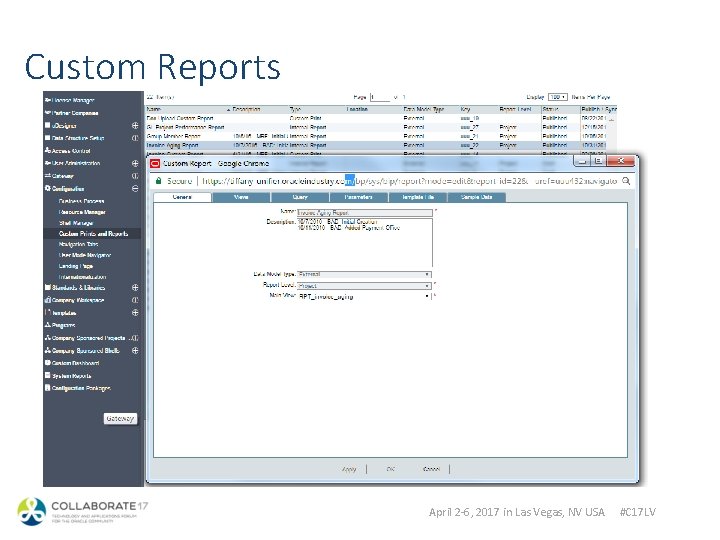Click the Access Control person icon
The width and height of the screenshot is (720, 540).
(47, 150)
